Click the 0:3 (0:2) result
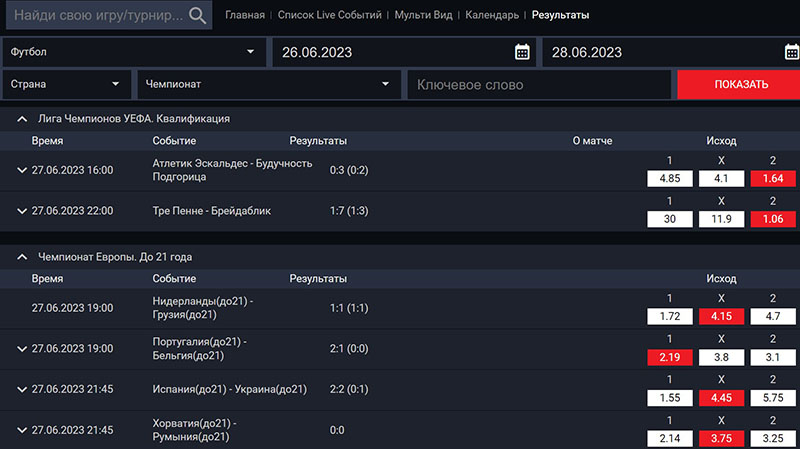Image resolution: width=800 pixels, height=449 pixels. [x=349, y=170]
